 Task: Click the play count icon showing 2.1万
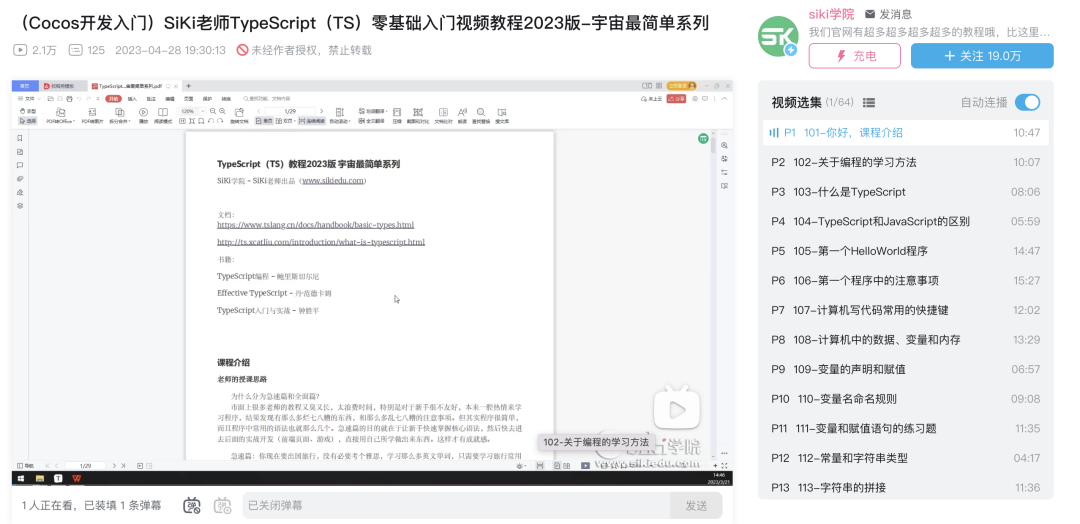coord(20,50)
